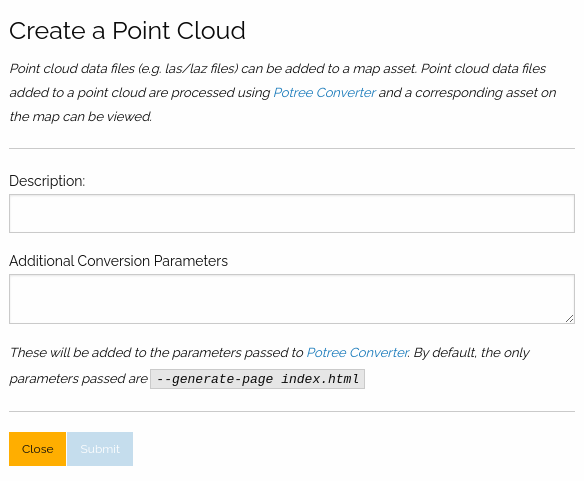The width and height of the screenshot is (584, 481).
Task: Click the Additional Conversion Parameters label
Action: tap(118, 261)
